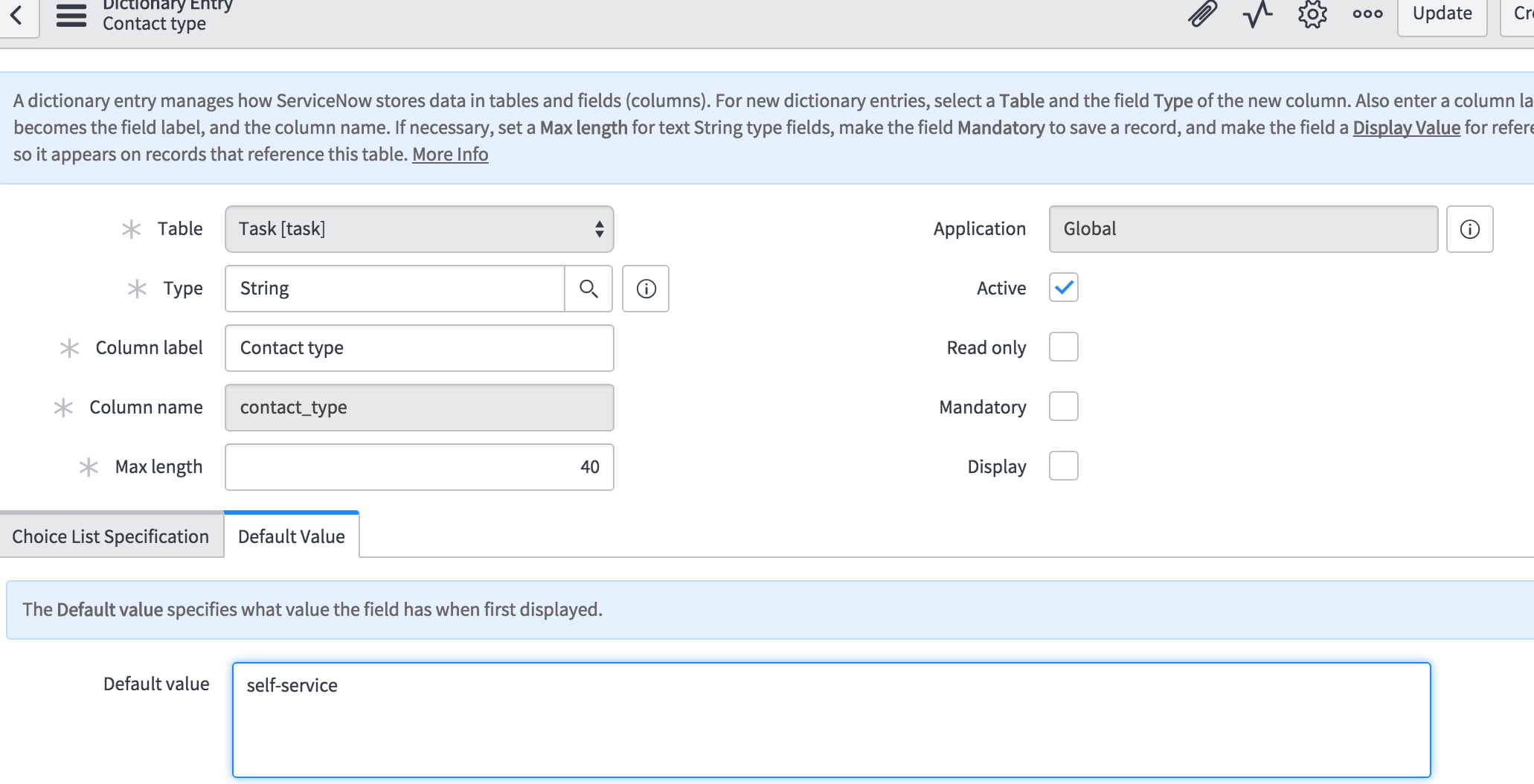Open the form context menu hamburger icon

[71, 16]
